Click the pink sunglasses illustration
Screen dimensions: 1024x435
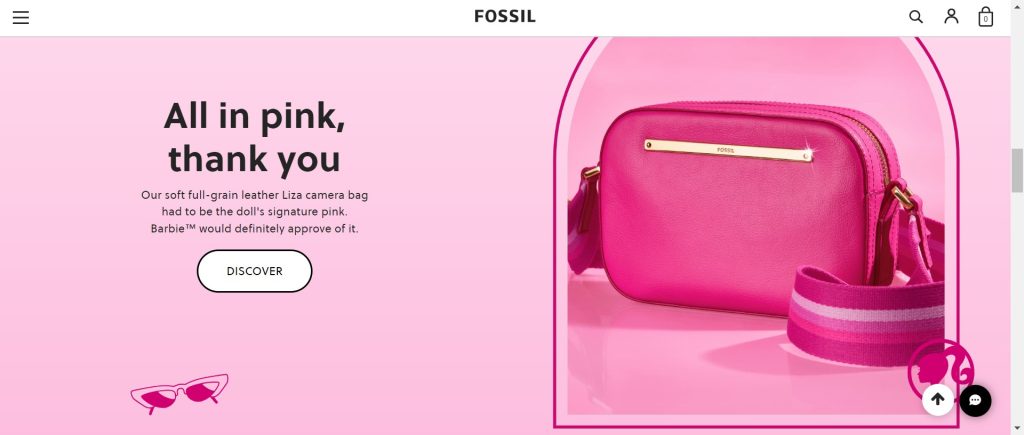click(180, 393)
